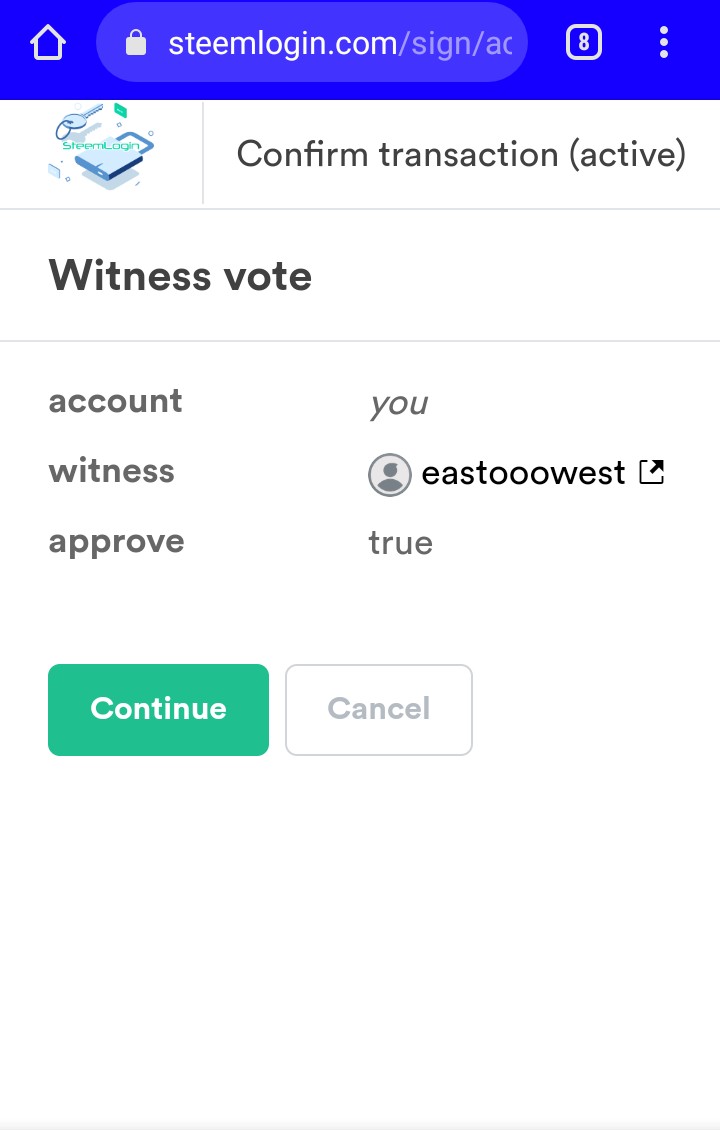Click the 'Confirm transaction (active)' title
The width and height of the screenshot is (720, 1130).
(x=461, y=155)
